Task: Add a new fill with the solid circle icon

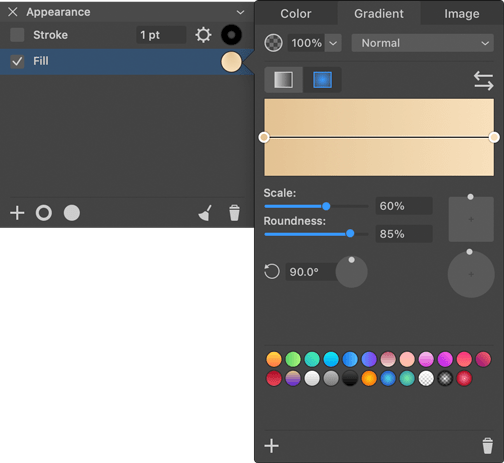Action: (72, 213)
